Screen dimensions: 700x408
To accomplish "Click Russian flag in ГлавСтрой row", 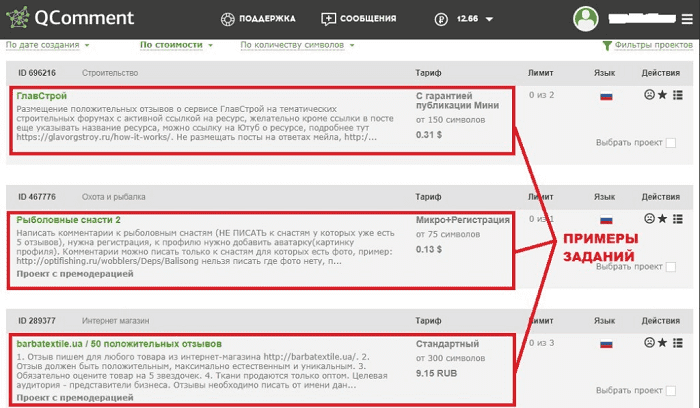I will pos(606,96).
